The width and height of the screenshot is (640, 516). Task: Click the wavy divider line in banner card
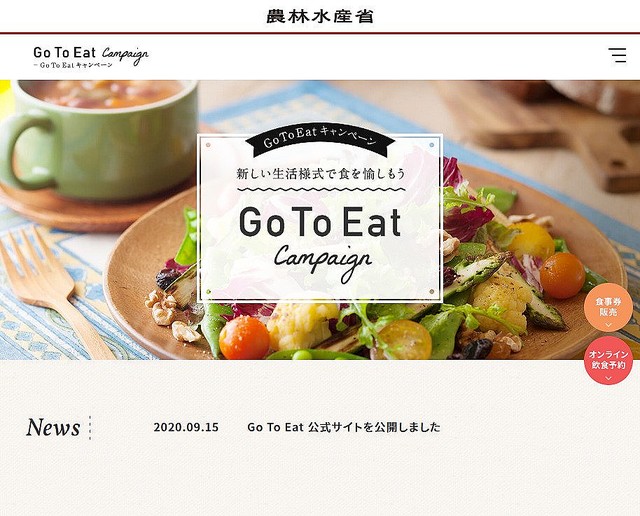[321, 189]
